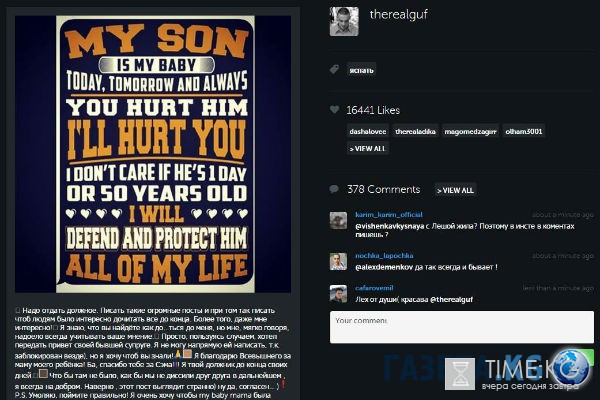
Task: Open magomedzagirr liker profile
Action: tap(471, 132)
